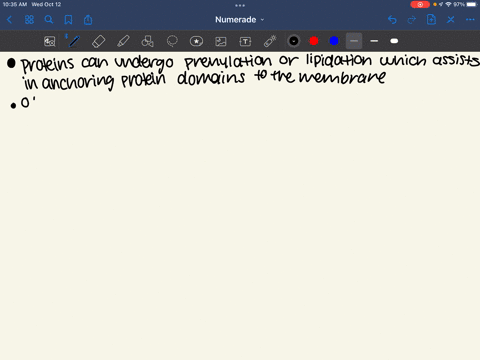Select the Image insert tool
The image size is (480, 360).
pos(221,41)
